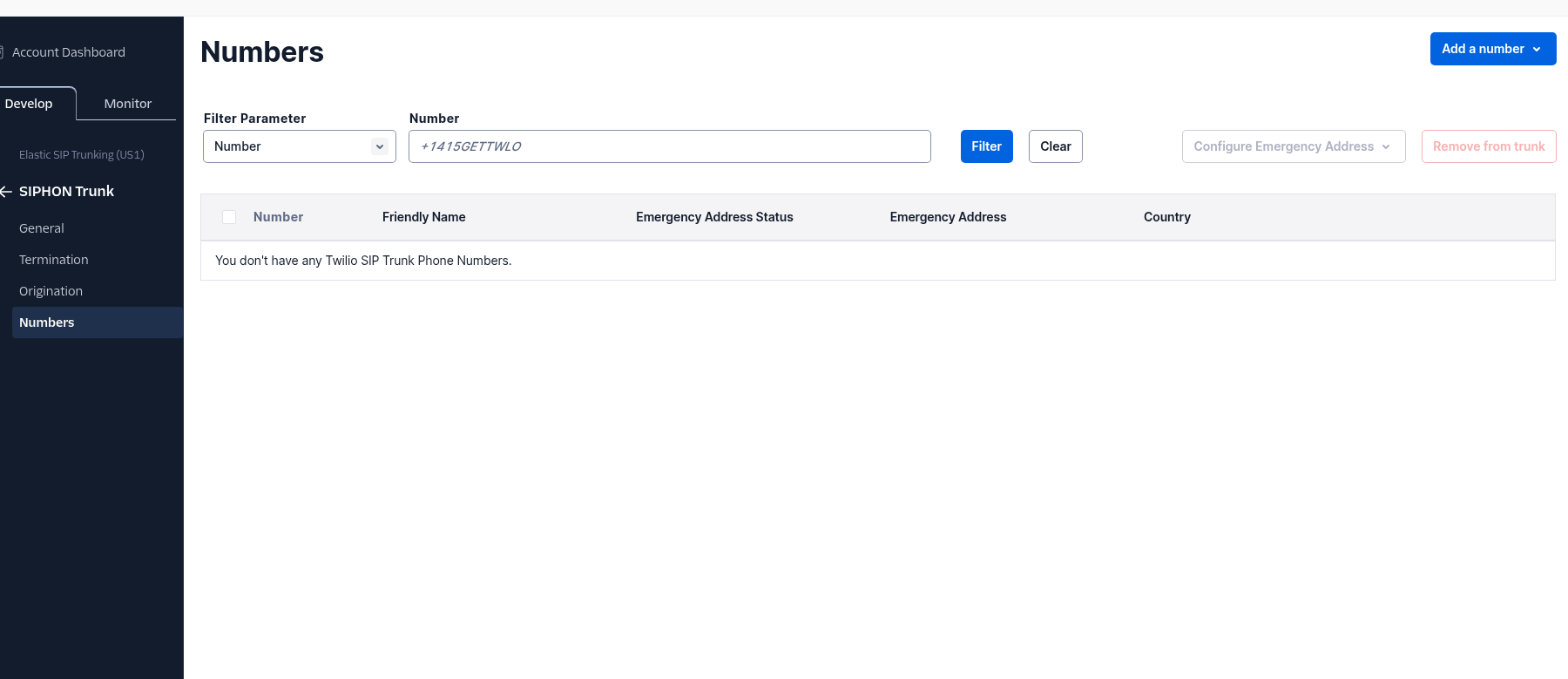Switch to the Monitor tab
1568x679 pixels.
pyautogui.click(x=127, y=104)
